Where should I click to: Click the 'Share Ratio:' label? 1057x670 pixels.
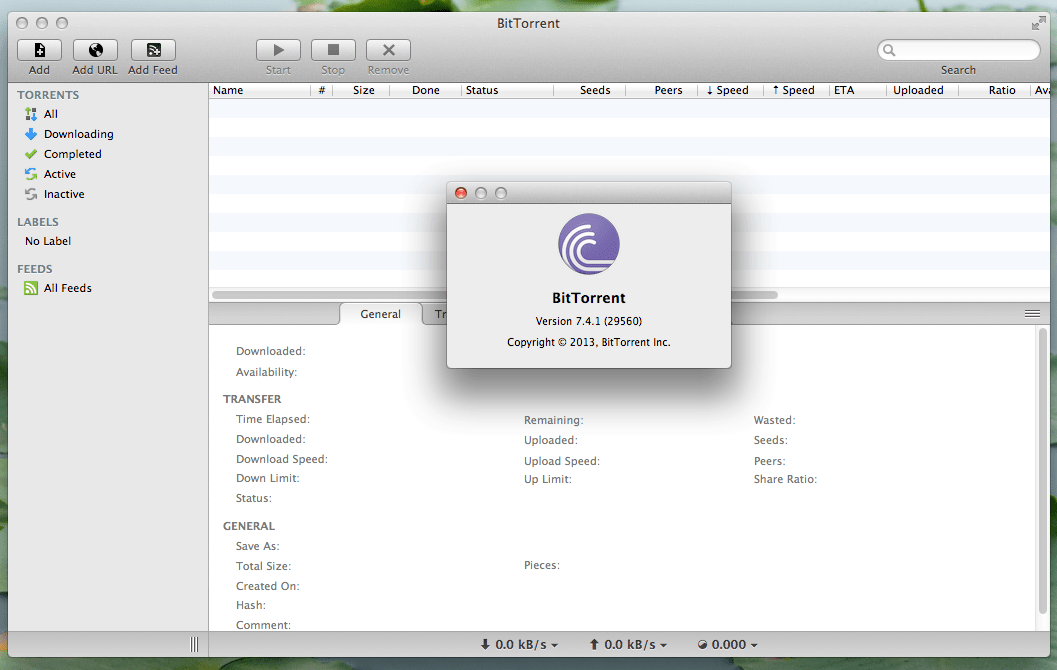[785, 479]
